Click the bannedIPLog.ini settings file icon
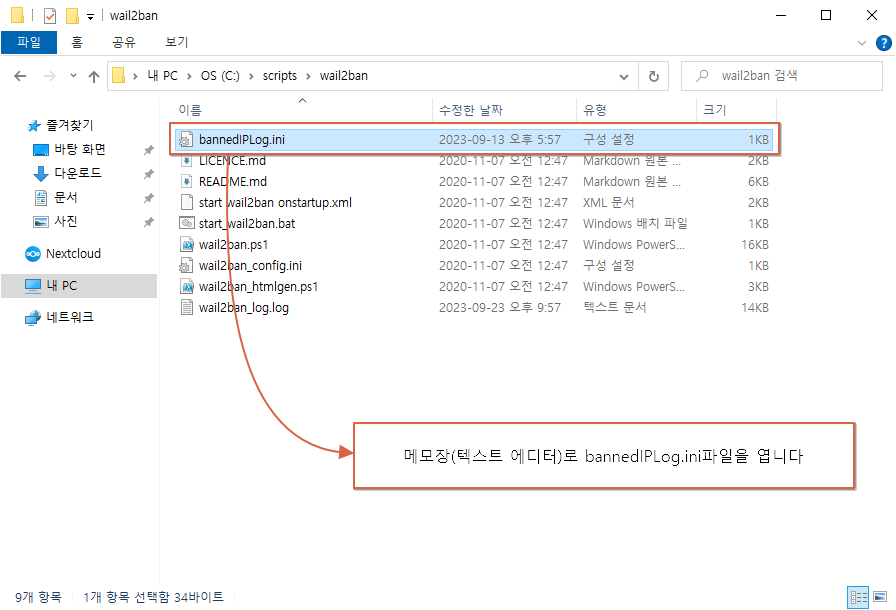The image size is (896, 610). point(186,140)
